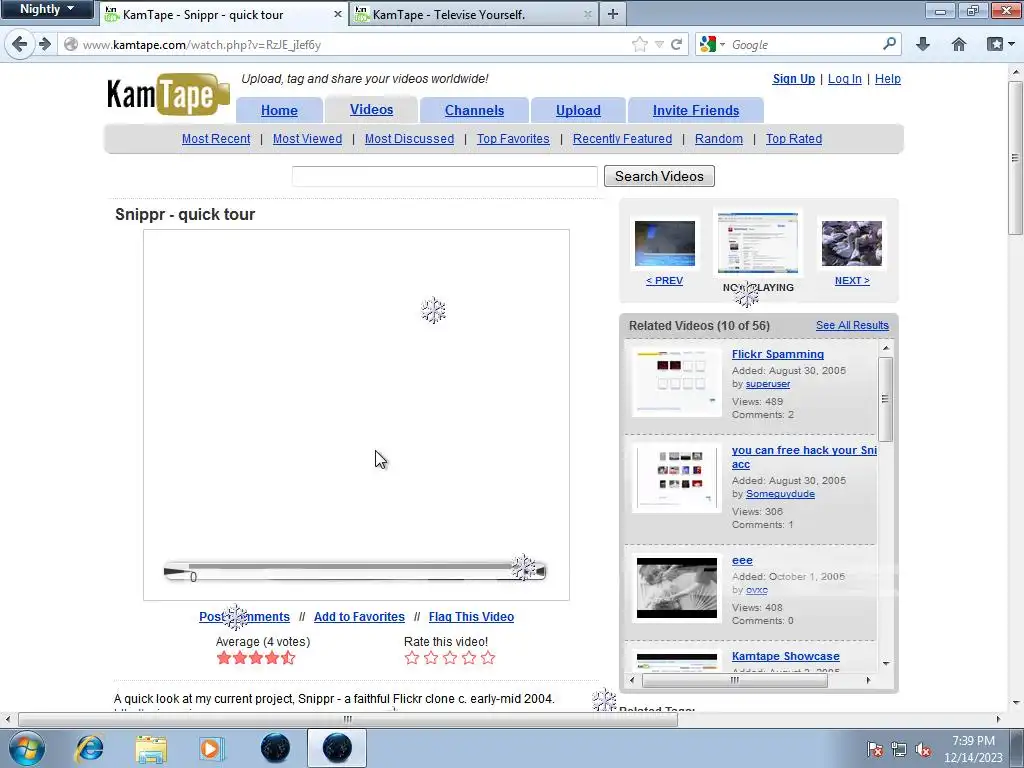Go to the NEXT > video link

(x=852, y=280)
